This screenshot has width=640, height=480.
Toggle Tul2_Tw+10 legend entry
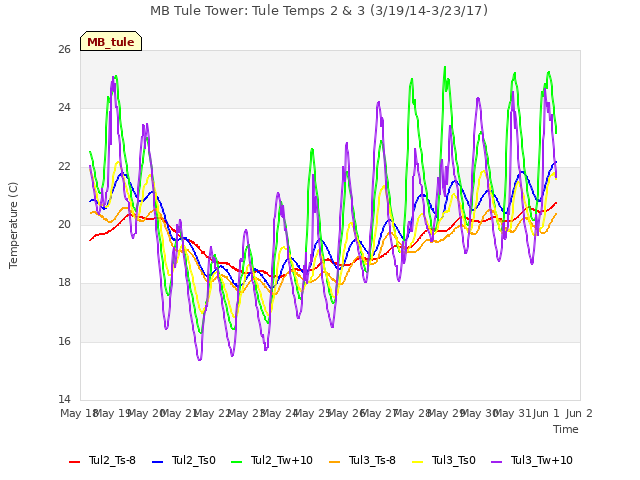pos(272,460)
